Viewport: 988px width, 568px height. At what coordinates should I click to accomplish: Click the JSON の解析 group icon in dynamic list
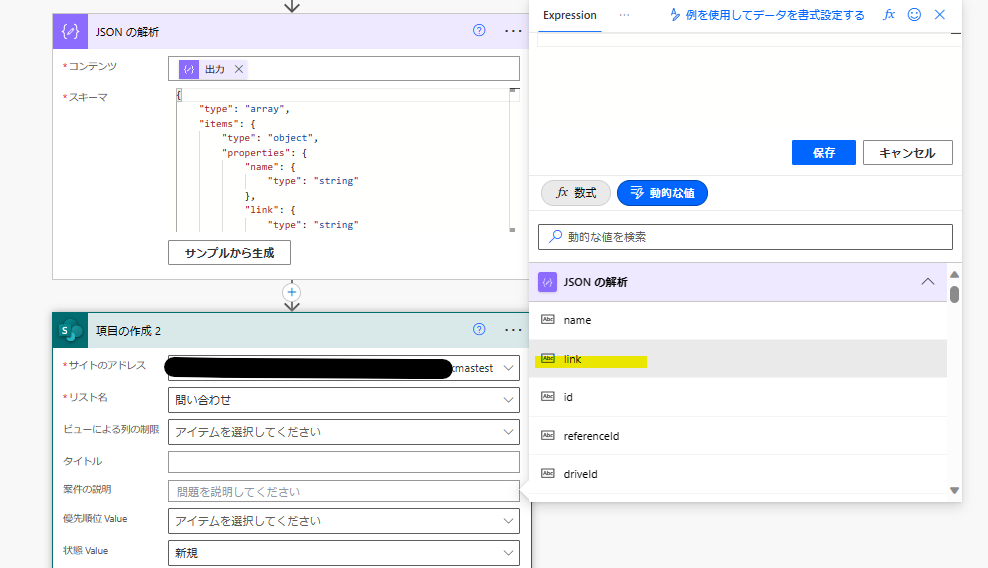coord(547,282)
